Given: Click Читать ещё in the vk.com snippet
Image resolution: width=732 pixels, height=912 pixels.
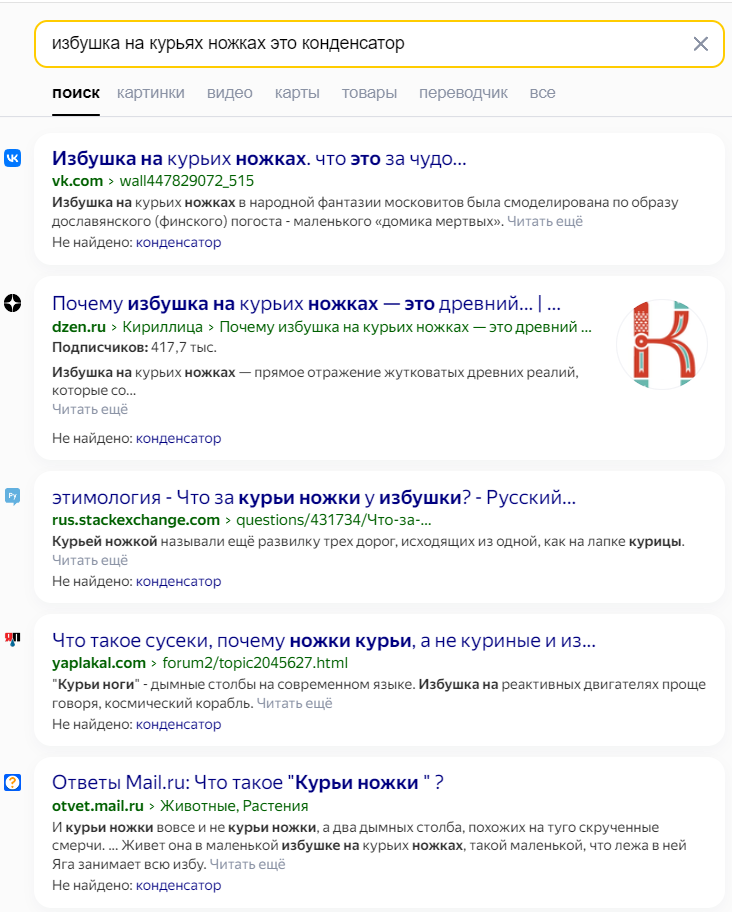Looking at the screenshot, I should pos(545,221).
